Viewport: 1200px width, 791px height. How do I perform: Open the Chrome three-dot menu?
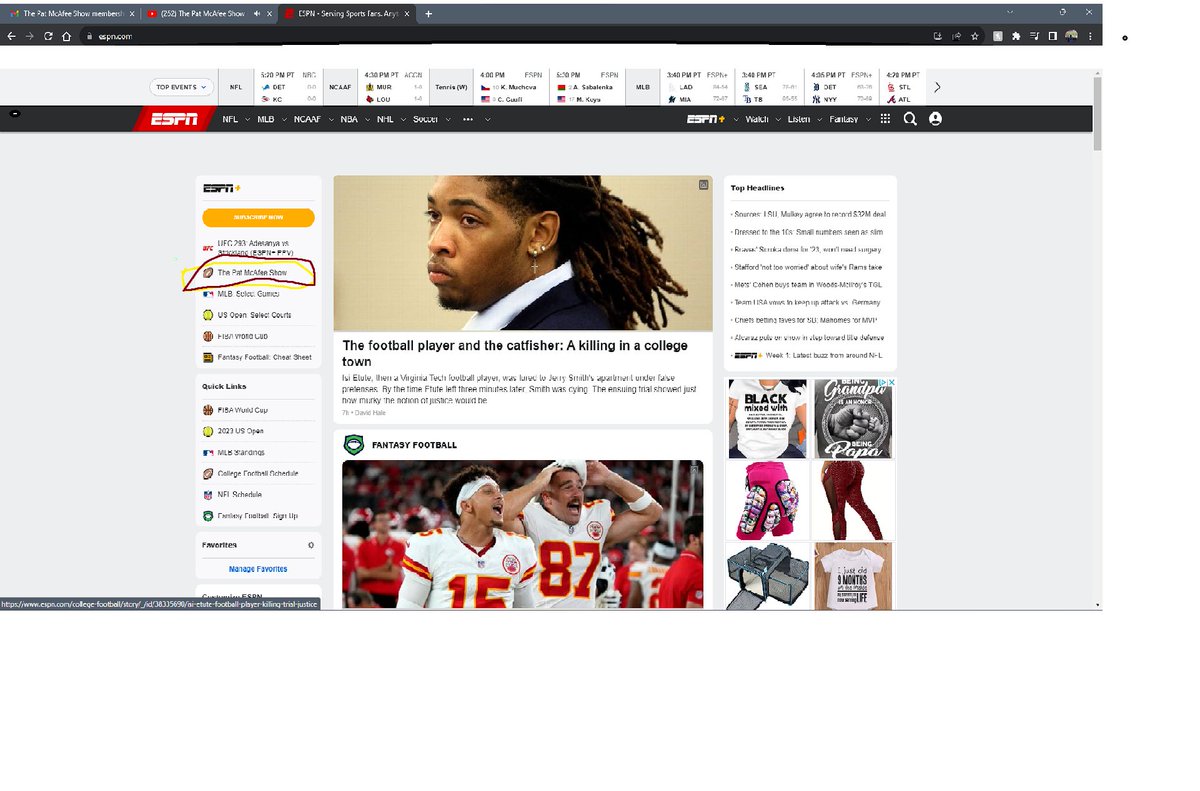(1090, 36)
